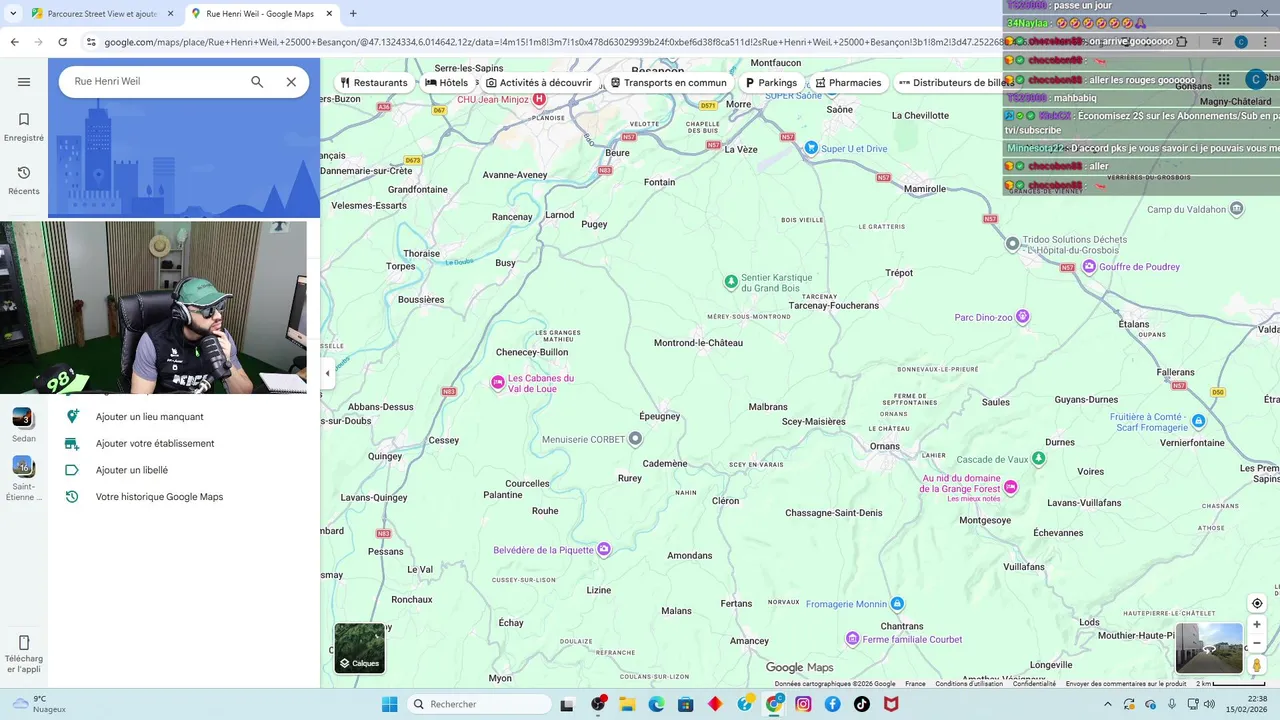Screen dimensions: 1280x720
Task: Open the weather widget showing 9°C
Action: click(38, 704)
